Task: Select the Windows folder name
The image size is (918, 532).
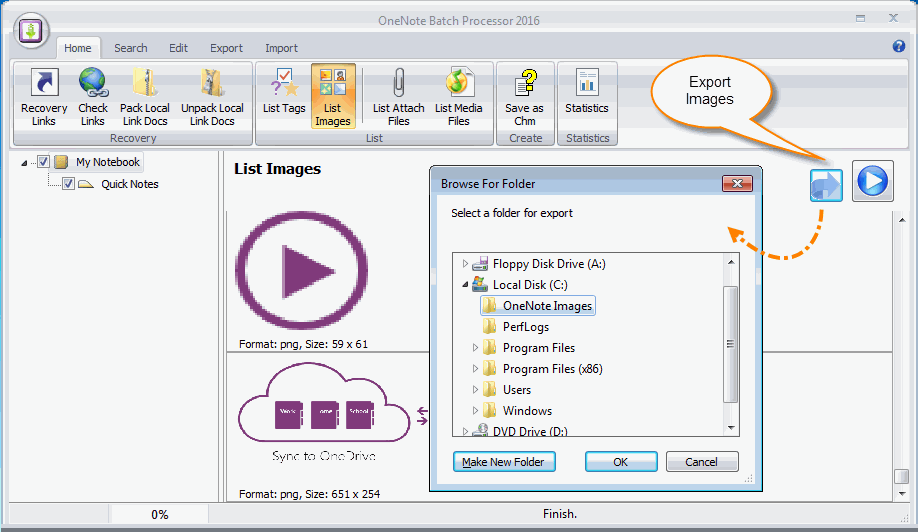Action: [527, 411]
